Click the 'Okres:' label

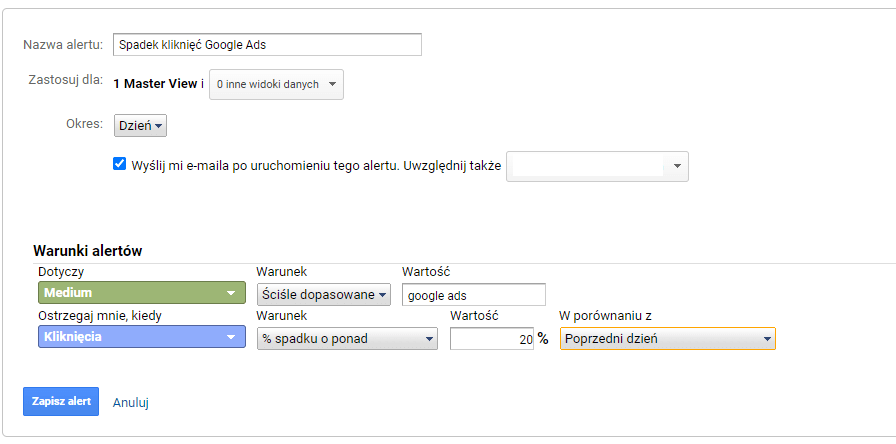coord(85,124)
